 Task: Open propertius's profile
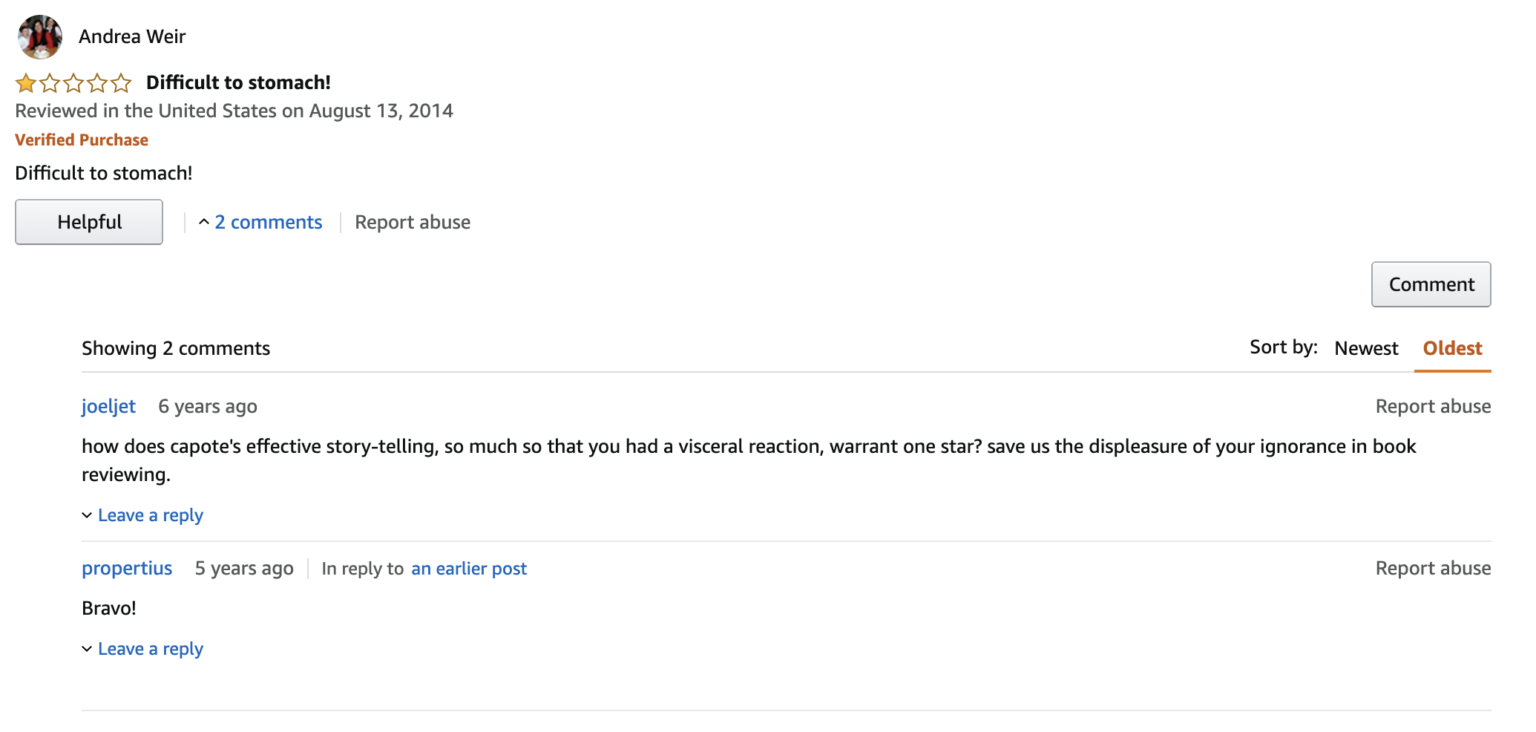(127, 567)
